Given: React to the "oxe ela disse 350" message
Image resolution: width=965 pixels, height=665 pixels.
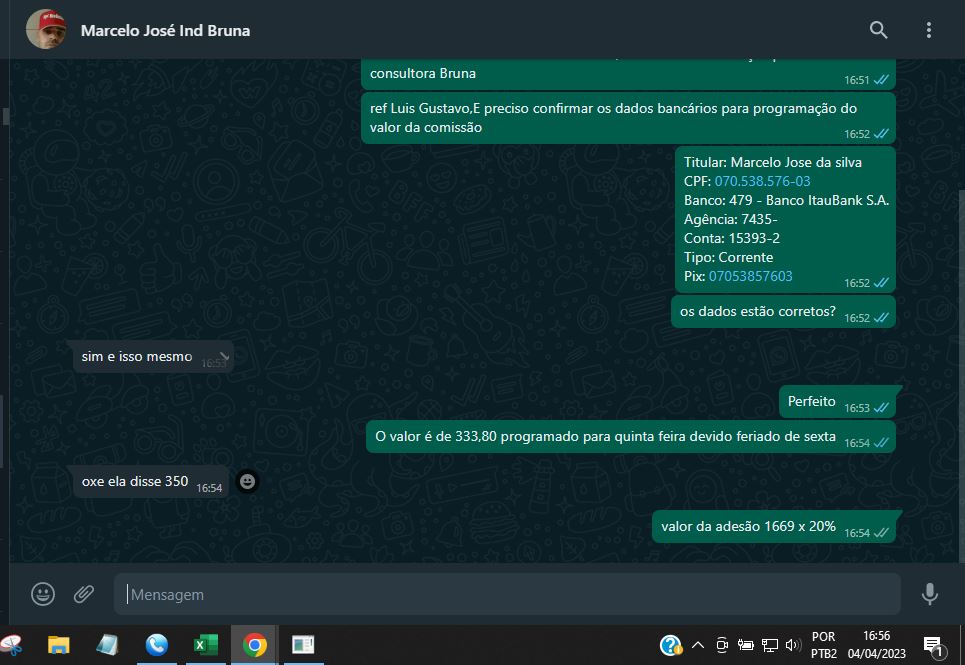Looking at the screenshot, I should tap(247, 482).
